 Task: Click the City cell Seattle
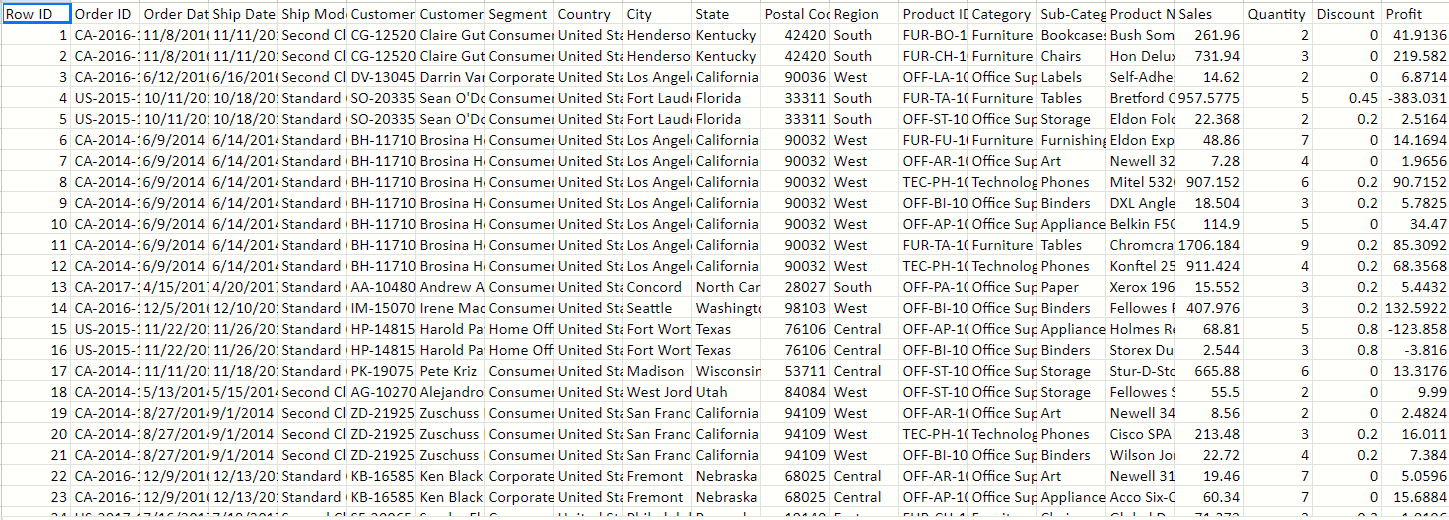click(x=657, y=308)
